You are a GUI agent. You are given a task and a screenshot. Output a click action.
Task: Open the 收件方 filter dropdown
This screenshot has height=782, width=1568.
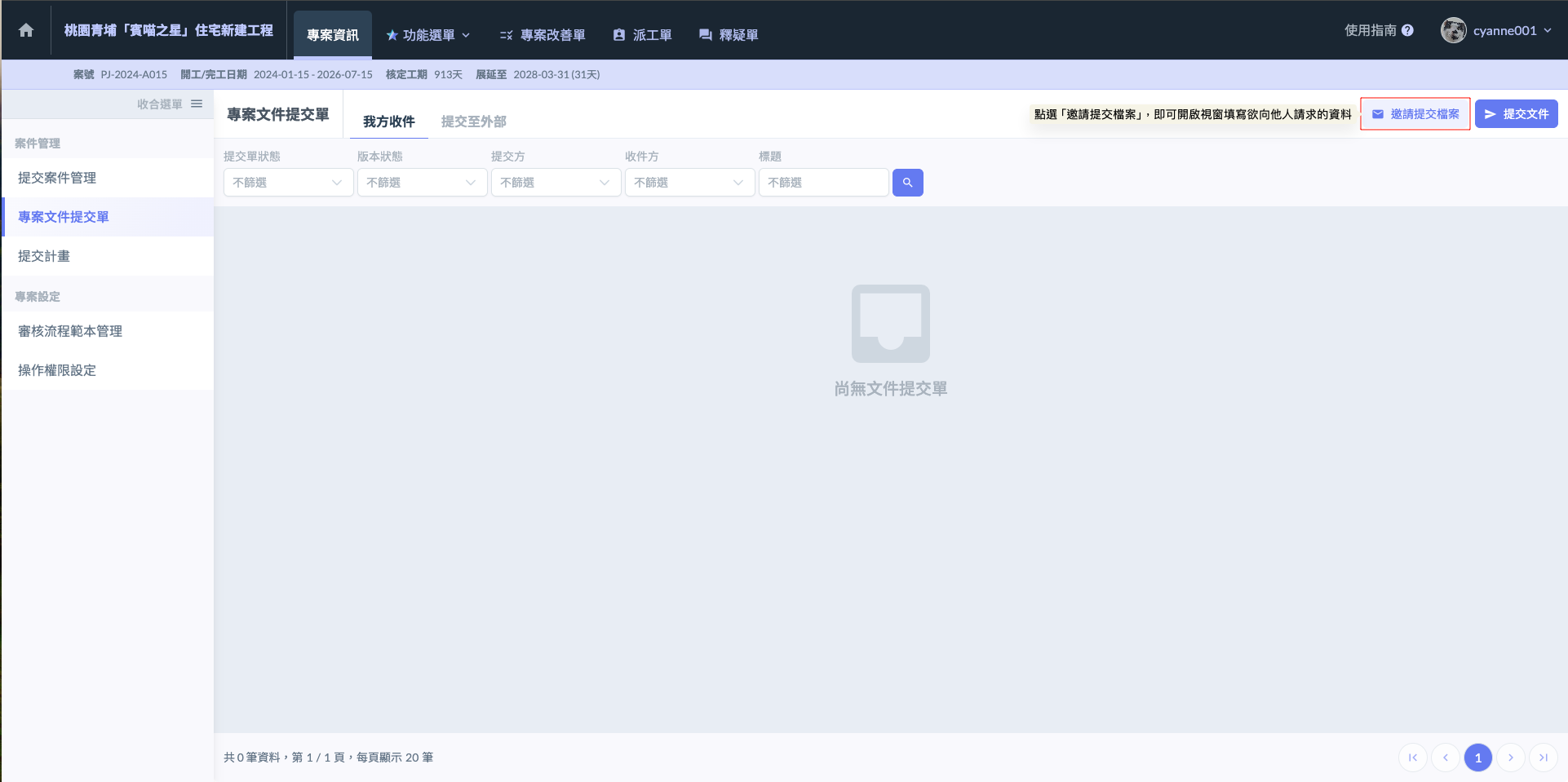[x=690, y=183]
